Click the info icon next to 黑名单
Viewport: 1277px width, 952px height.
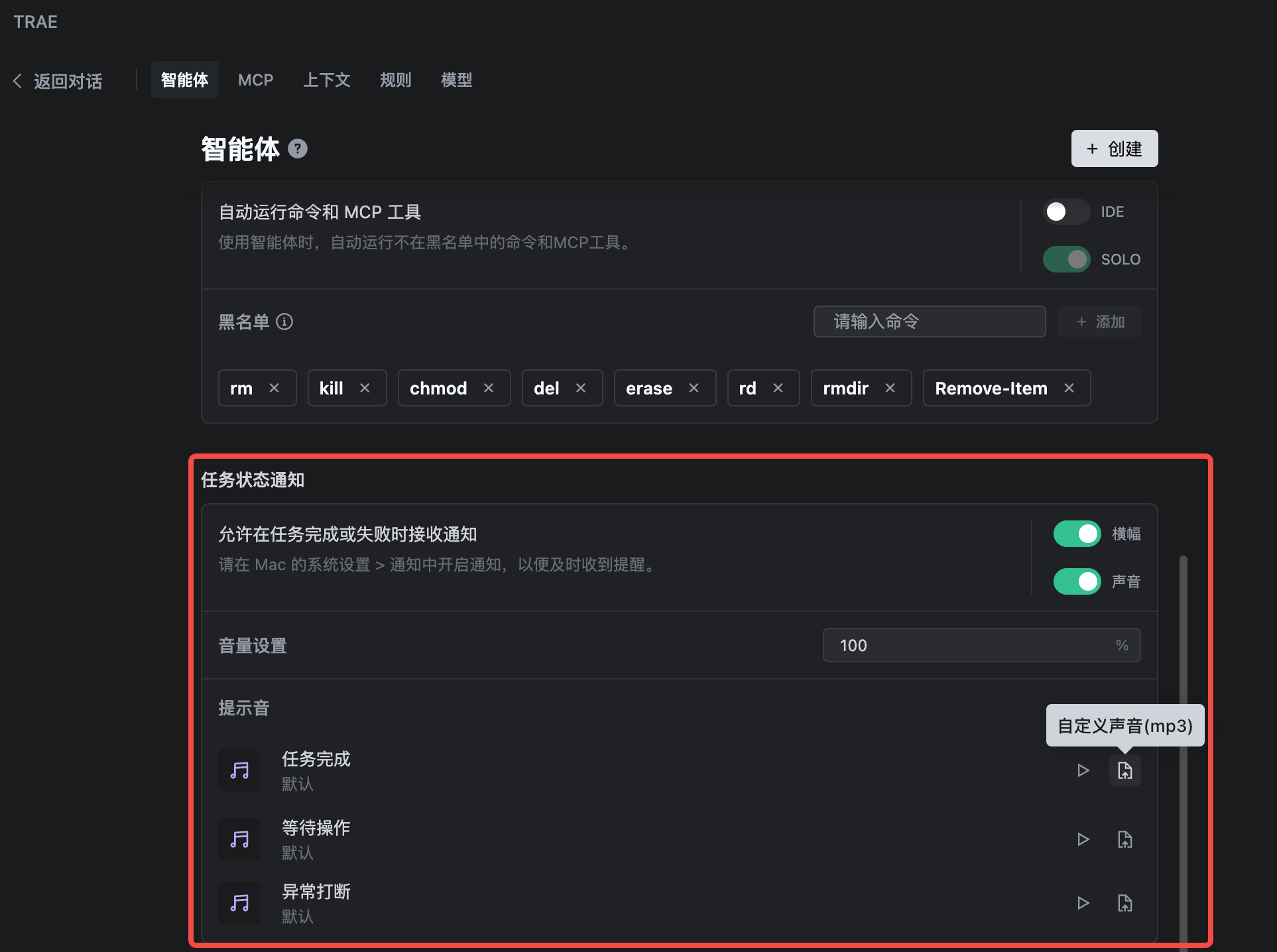(284, 322)
